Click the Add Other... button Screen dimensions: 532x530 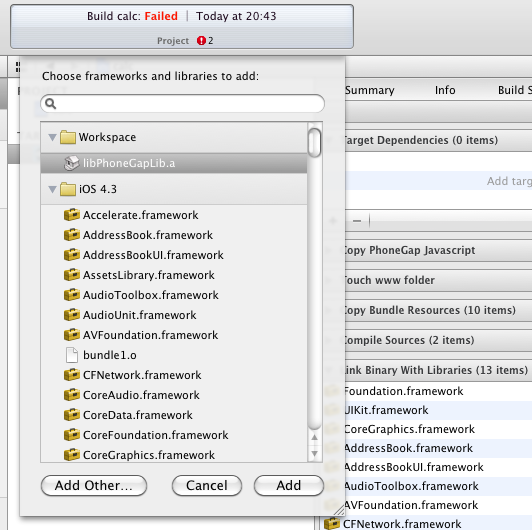tap(94, 485)
